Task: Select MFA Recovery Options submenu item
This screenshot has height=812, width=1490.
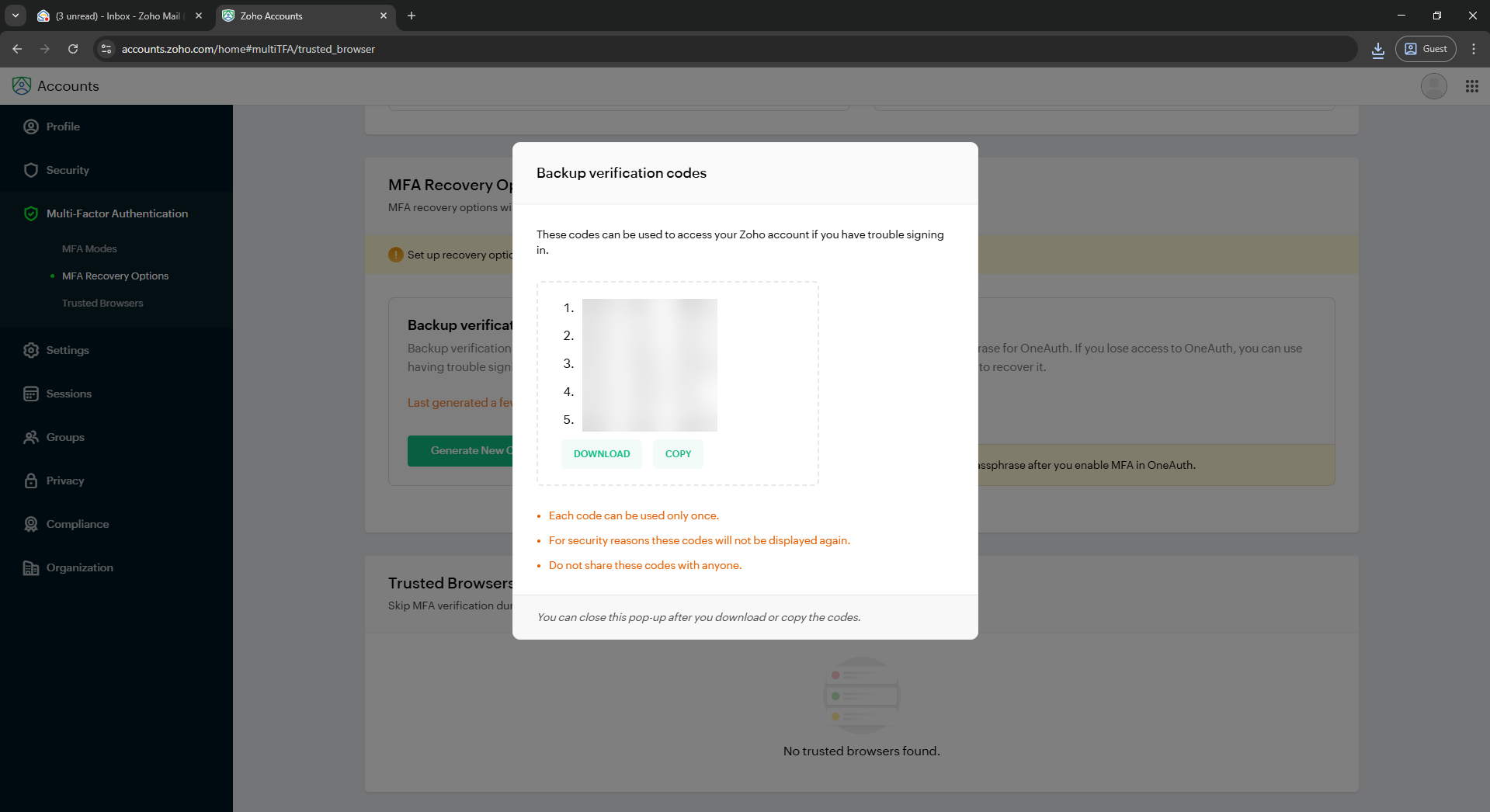Action: [x=115, y=276]
